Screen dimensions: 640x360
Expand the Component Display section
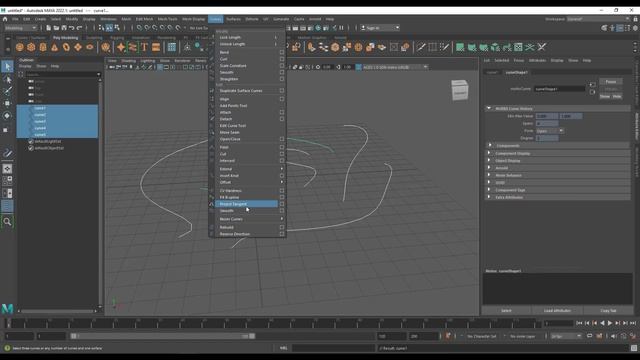pyautogui.click(x=489, y=153)
